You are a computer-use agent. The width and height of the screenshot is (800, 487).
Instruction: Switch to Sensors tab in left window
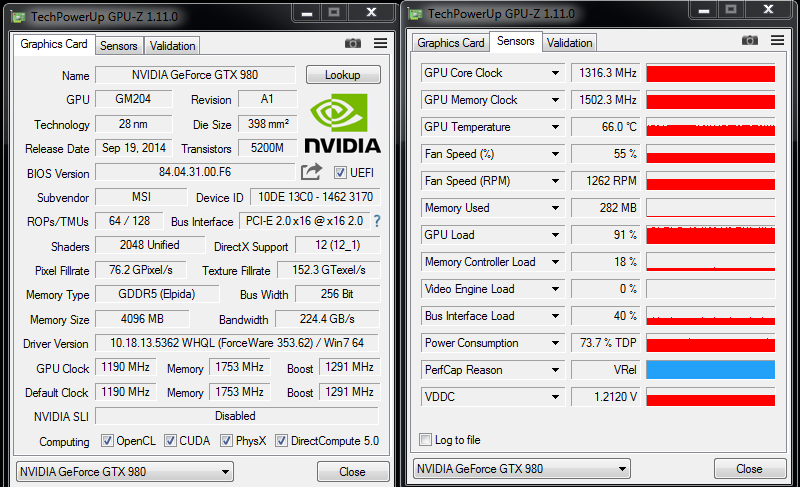118,46
